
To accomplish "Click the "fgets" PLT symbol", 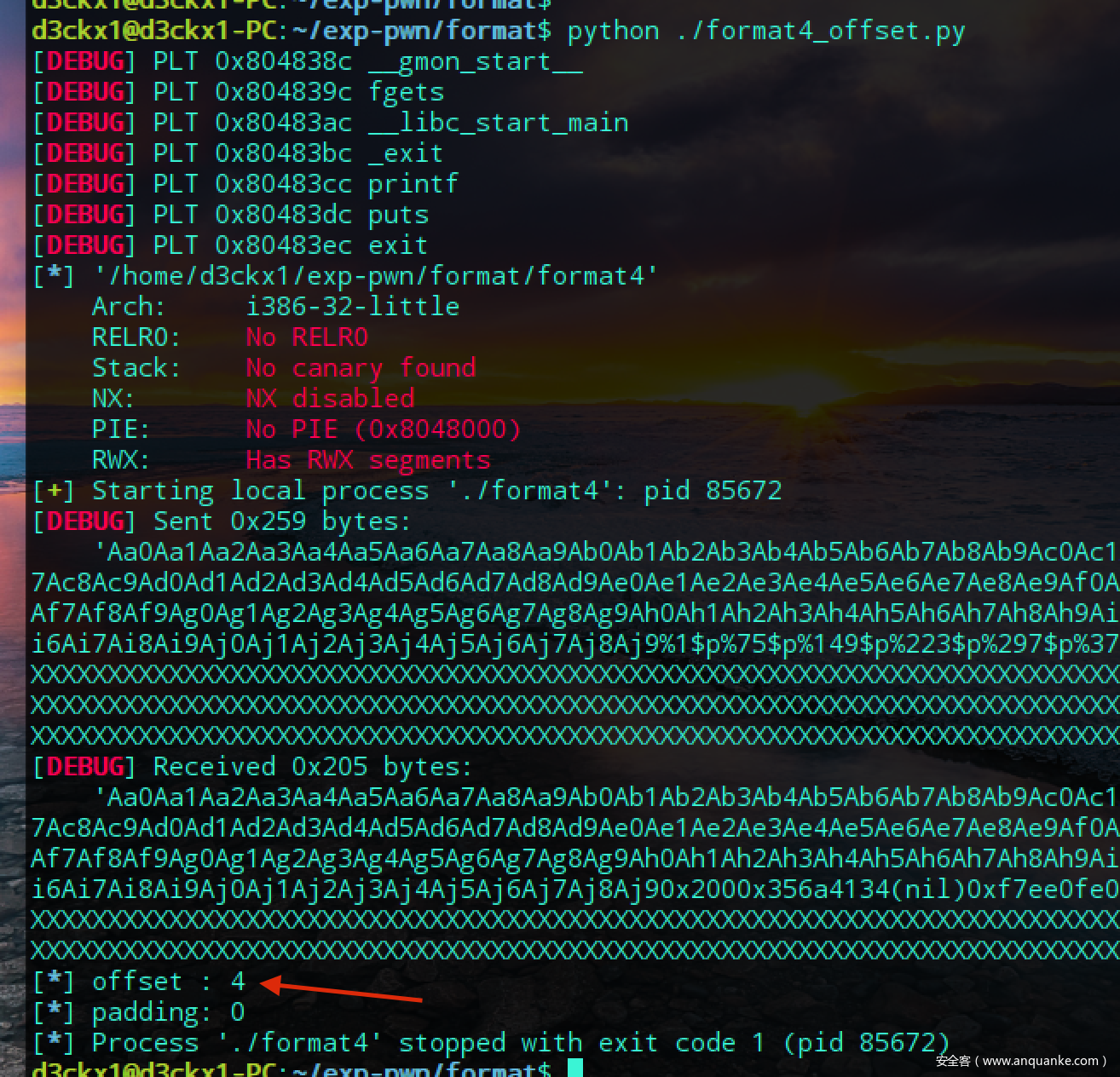I will point(406,93).
